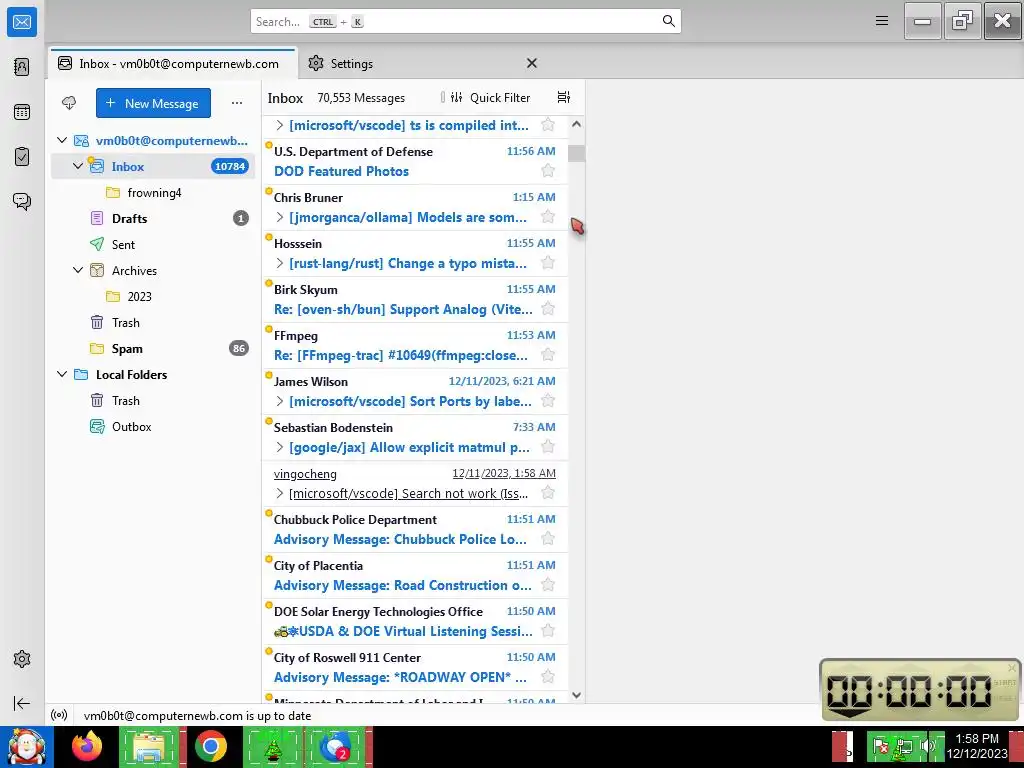Open Settings gear in the spaces sidebar
Image resolution: width=1024 pixels, height=768 pixels.
pos(22,659)
